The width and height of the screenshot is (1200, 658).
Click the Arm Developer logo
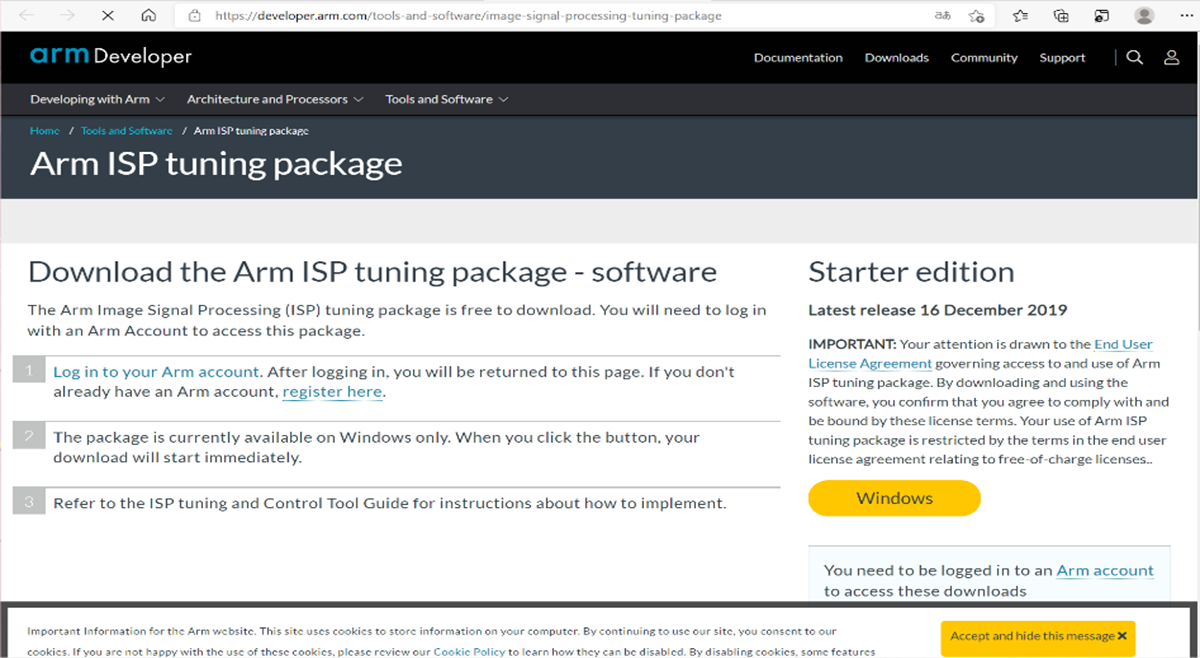point(110,57)
